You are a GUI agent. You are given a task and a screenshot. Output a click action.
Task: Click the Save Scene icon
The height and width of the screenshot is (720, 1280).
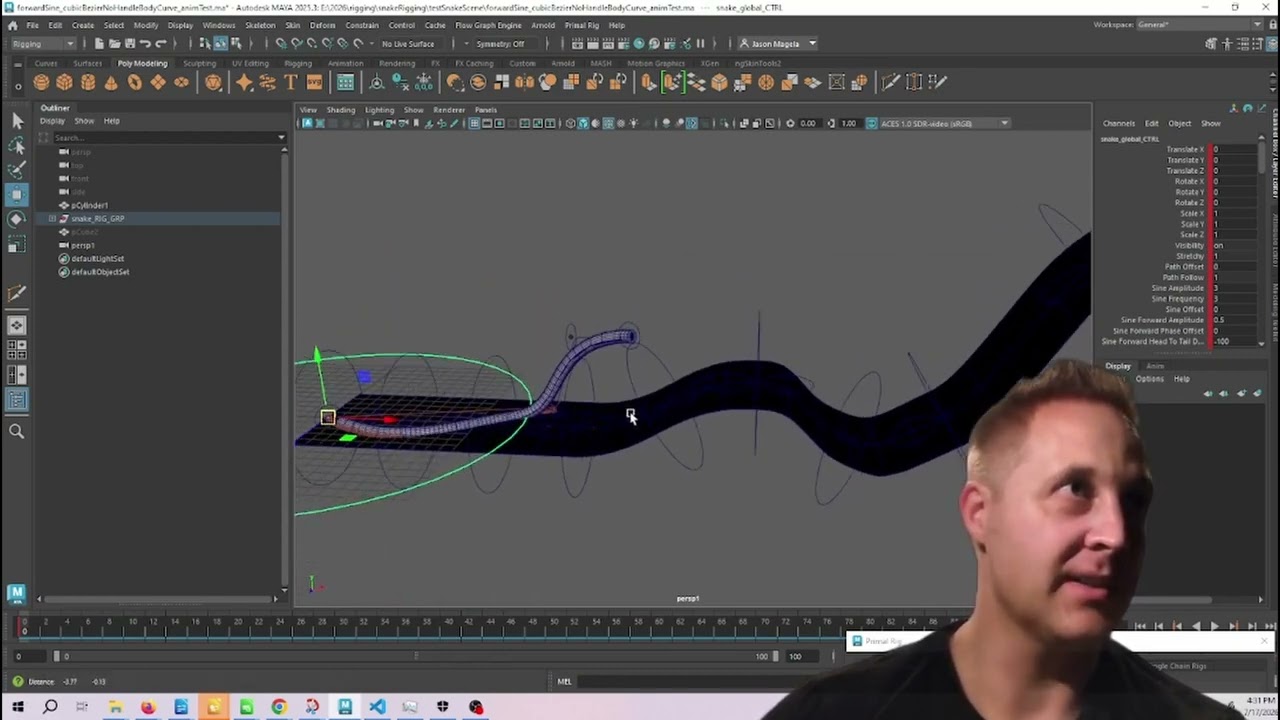coord(130,43)
